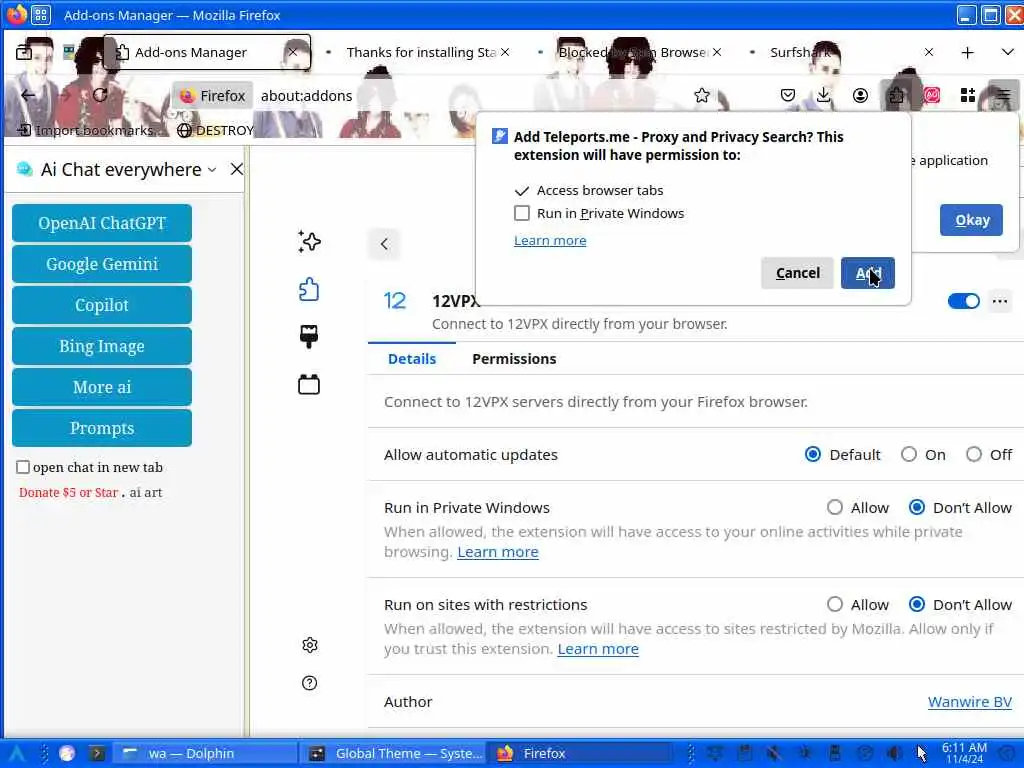Screen dimensions: 1024x768
Task: Open the Import bookmarks toolbar item
Action: coord(87,131)
